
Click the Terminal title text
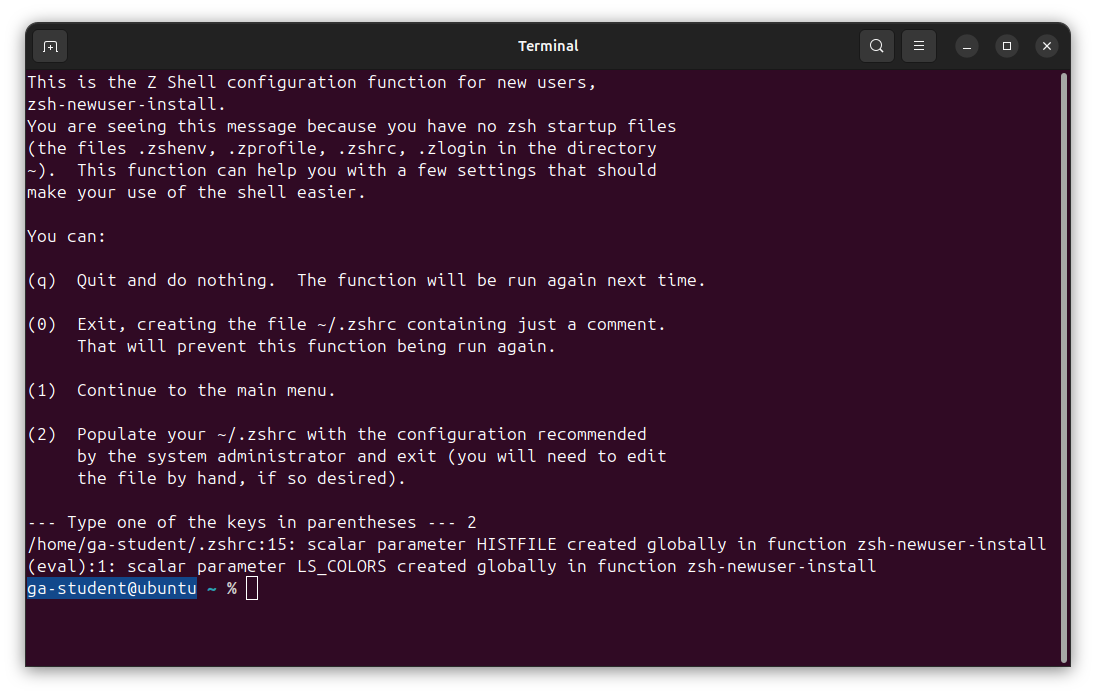point(548,46)
